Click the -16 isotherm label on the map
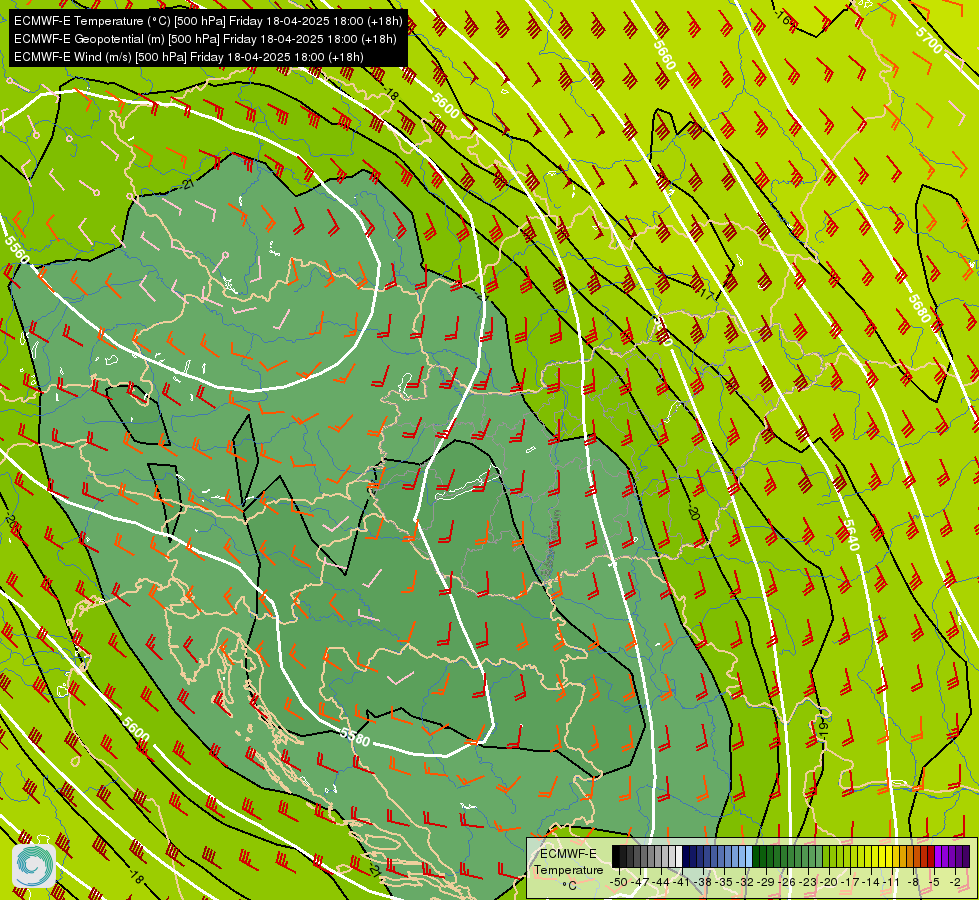This screenshot has height=900, width=979. click(783, 17)
